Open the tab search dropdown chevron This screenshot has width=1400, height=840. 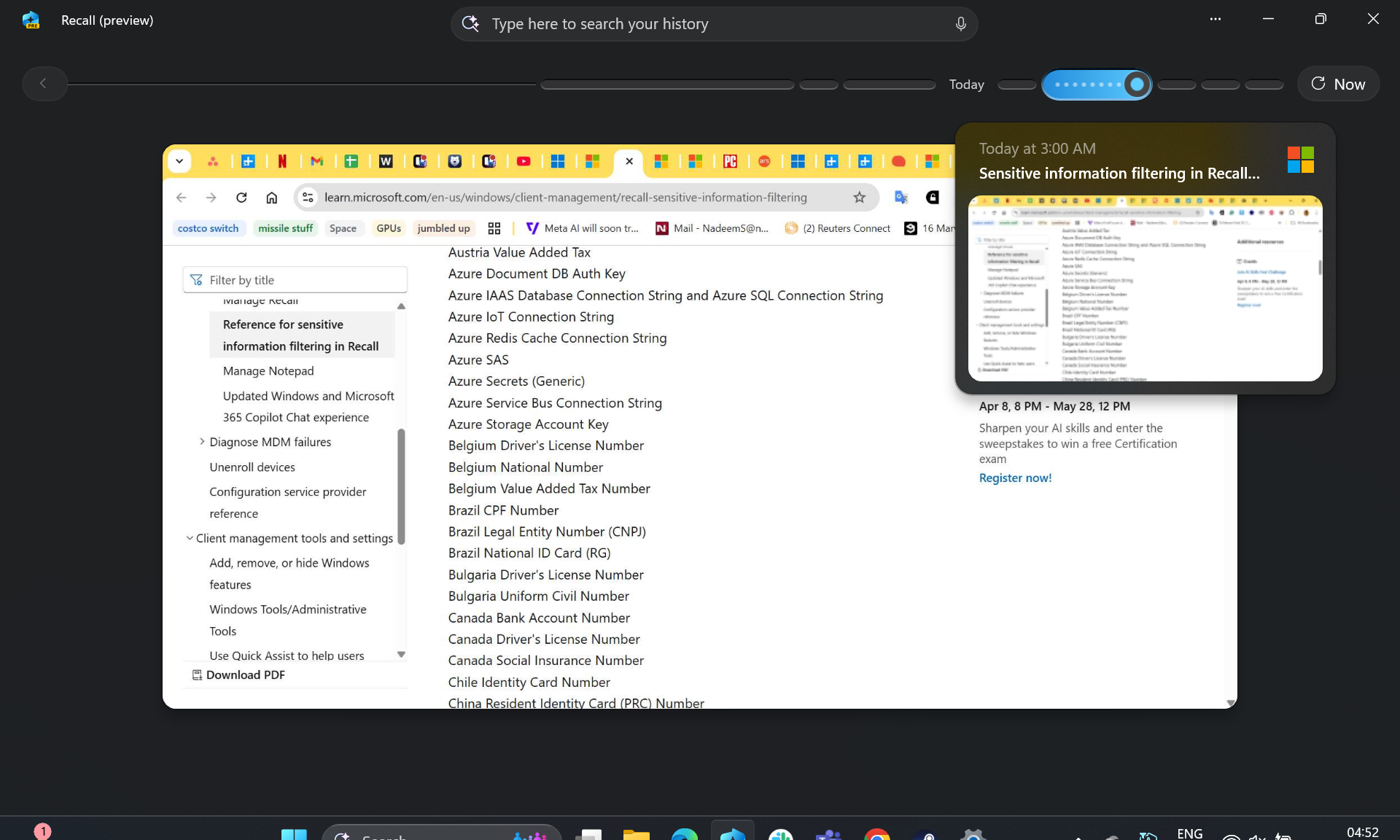[x=179, y=161]
